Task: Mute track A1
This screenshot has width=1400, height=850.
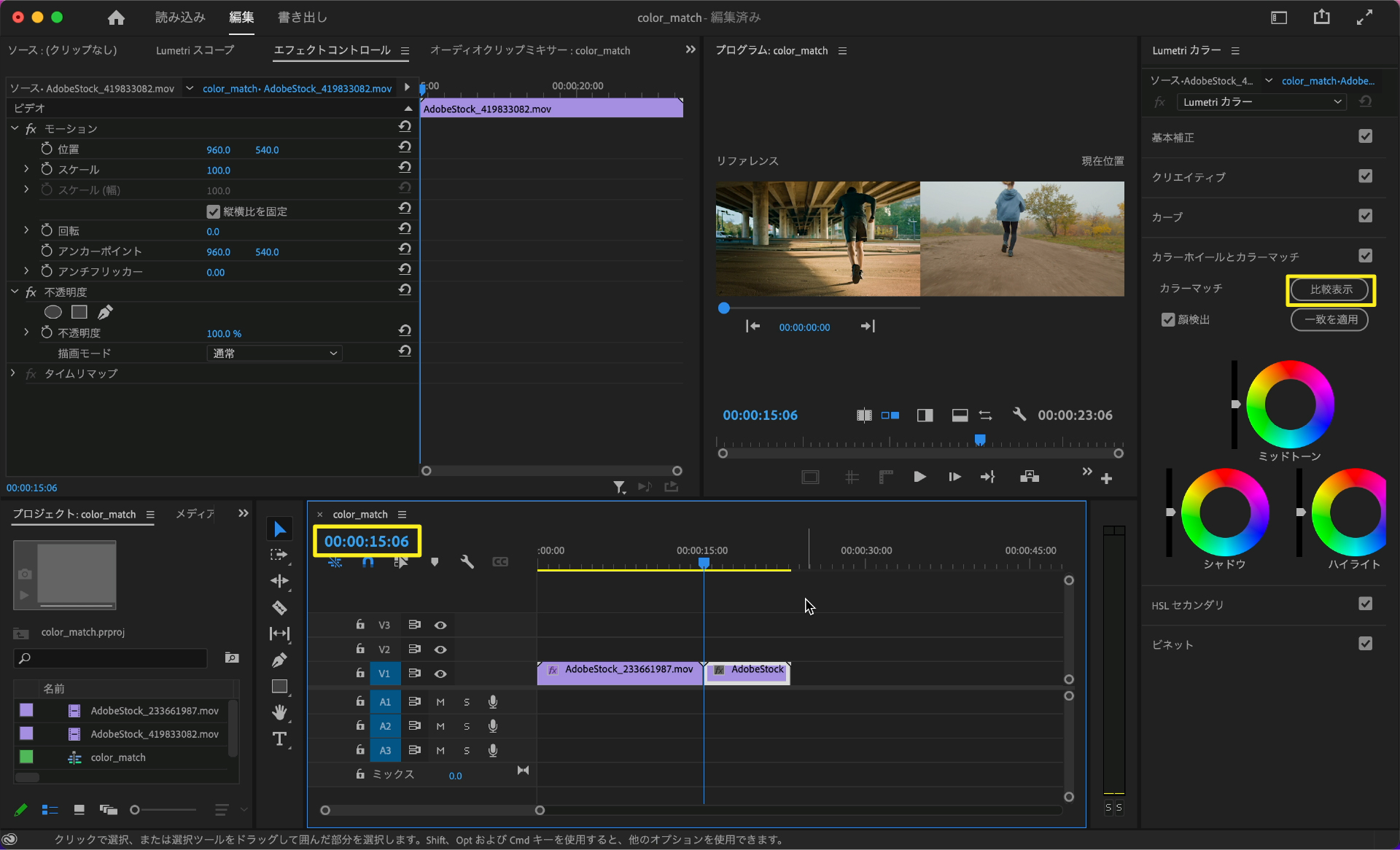Action: (x=440, y=702)
